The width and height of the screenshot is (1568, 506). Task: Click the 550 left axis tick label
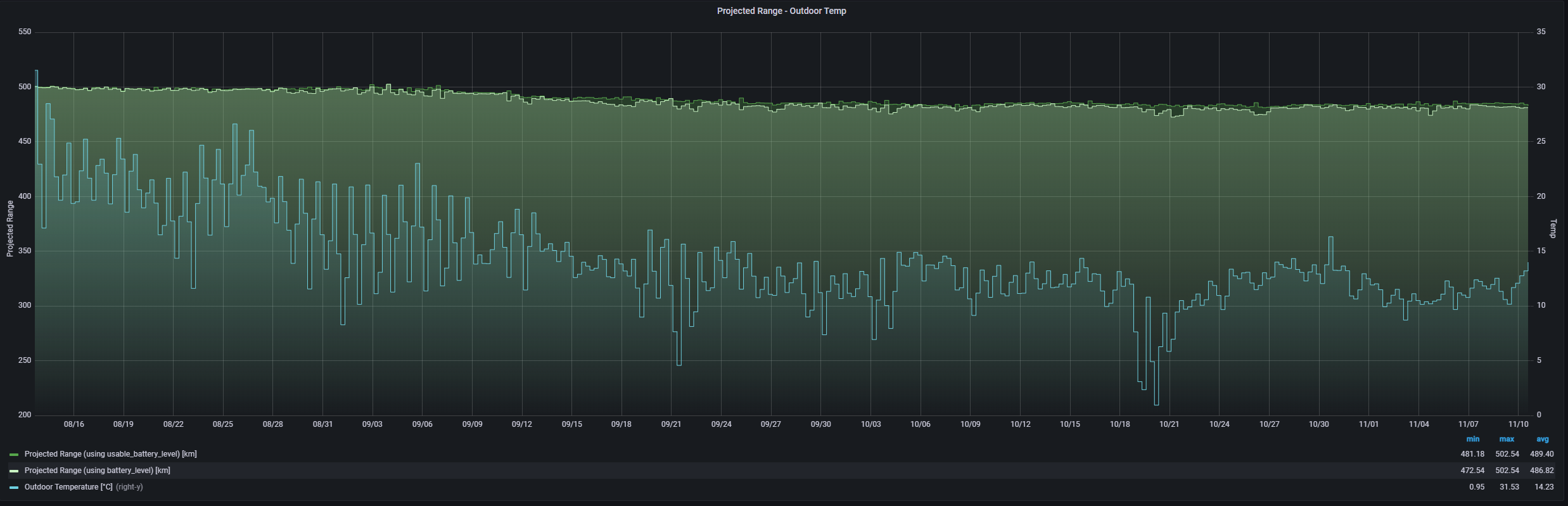25,32
